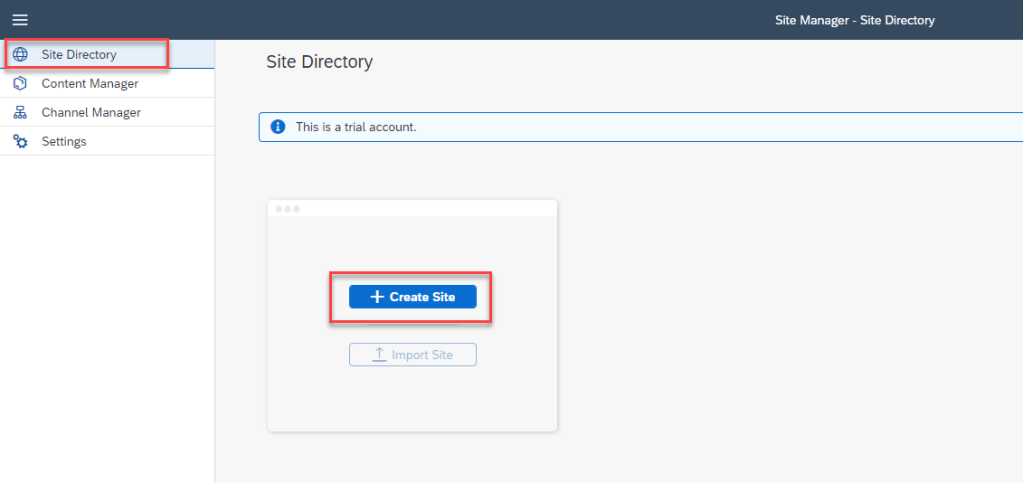This screenshot has width=1023, height=483.
Task: Open the Settings menu entry text
Action: [x=64, y=142]
